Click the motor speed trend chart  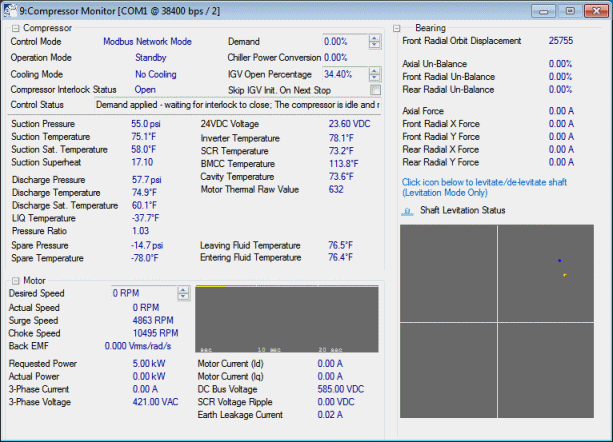(x=287, y=319)
